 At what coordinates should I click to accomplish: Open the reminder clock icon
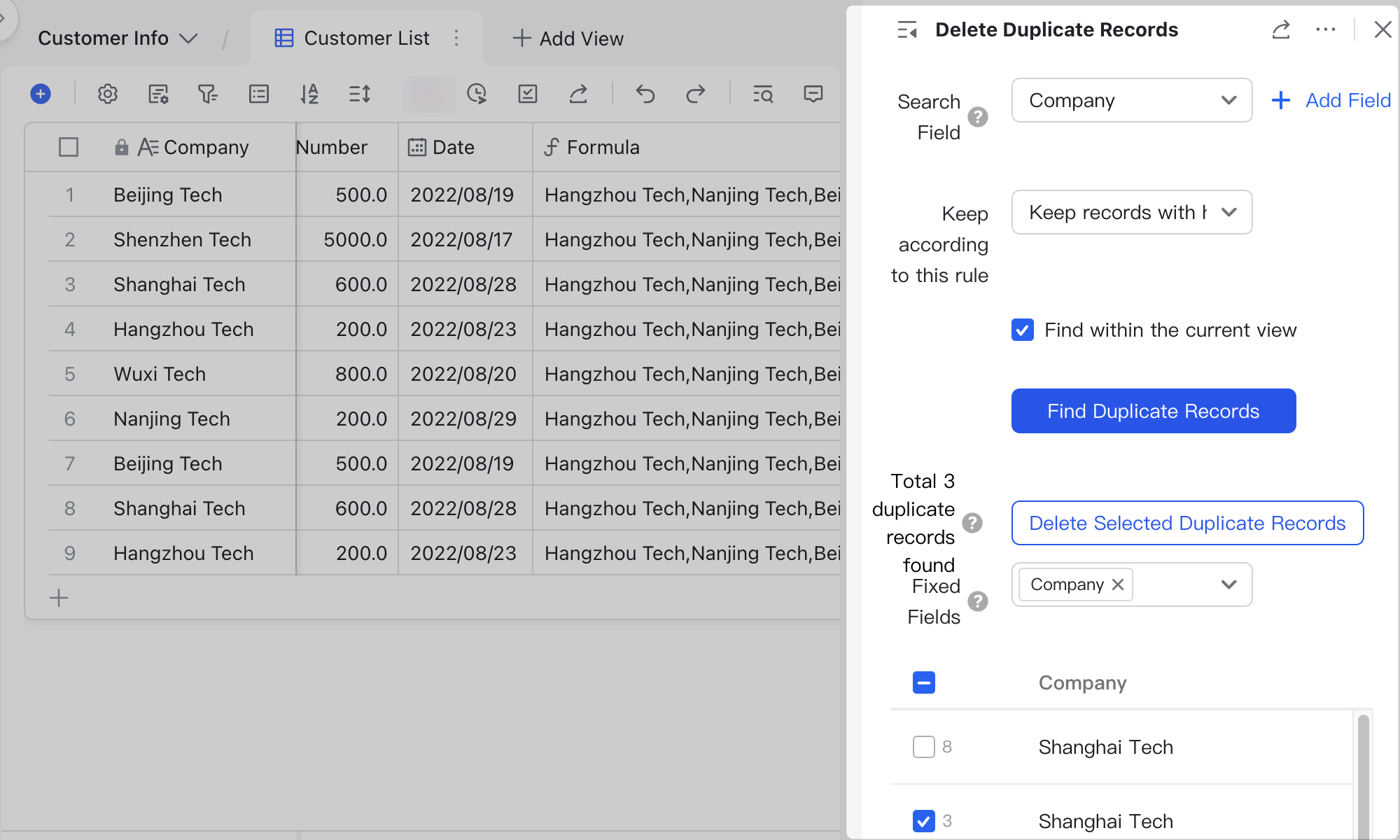coord(477,94)
